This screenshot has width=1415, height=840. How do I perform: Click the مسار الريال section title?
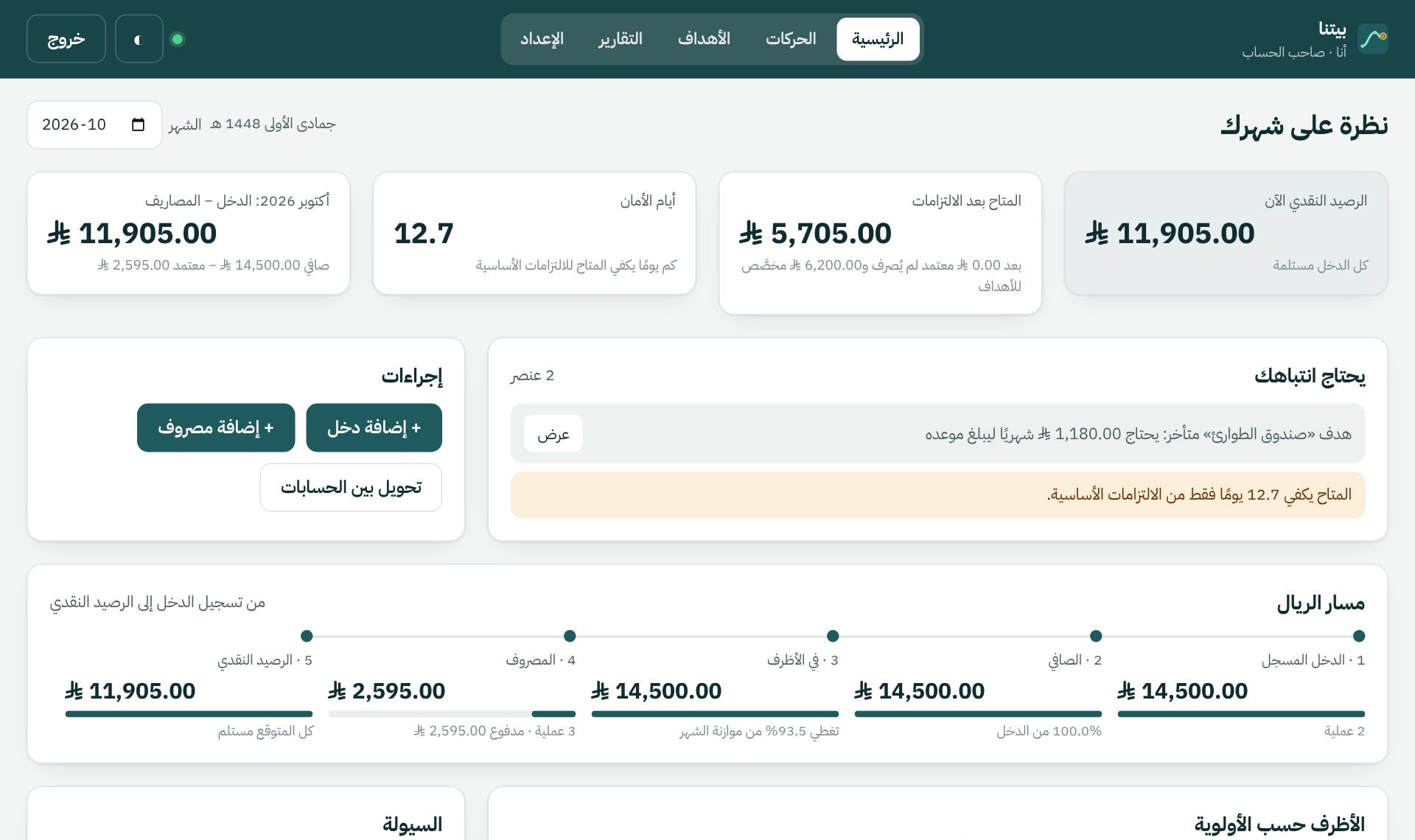(x=1321, y=603)
